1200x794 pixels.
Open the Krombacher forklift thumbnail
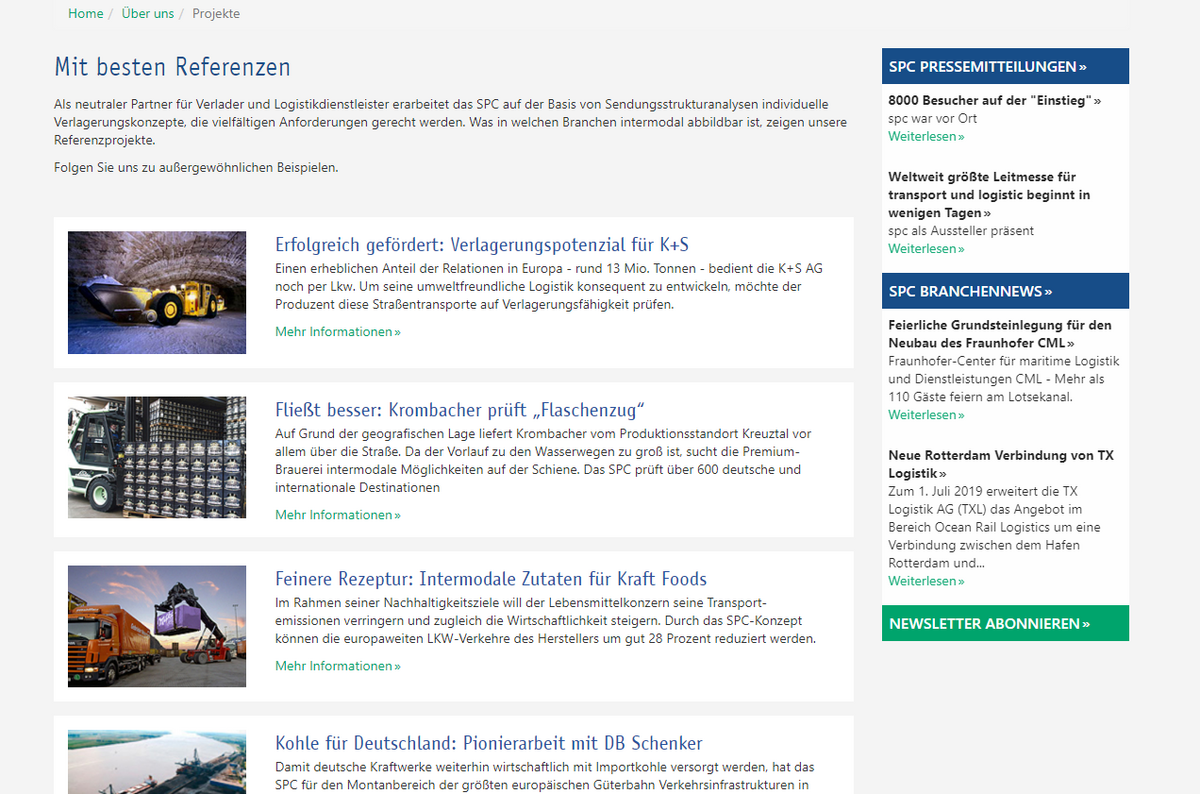point(157,457)
